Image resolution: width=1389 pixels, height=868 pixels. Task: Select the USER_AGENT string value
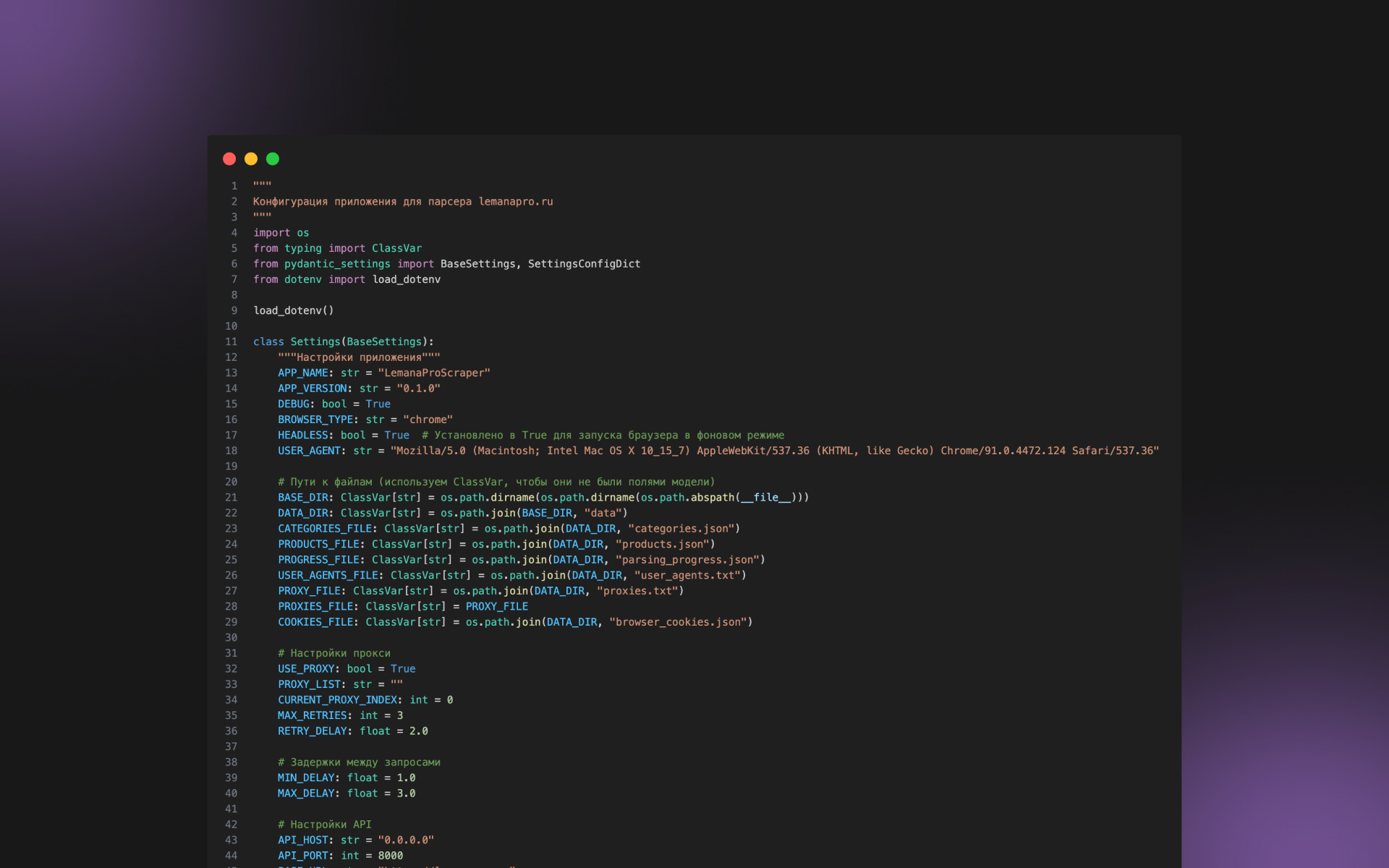[774, 450]
